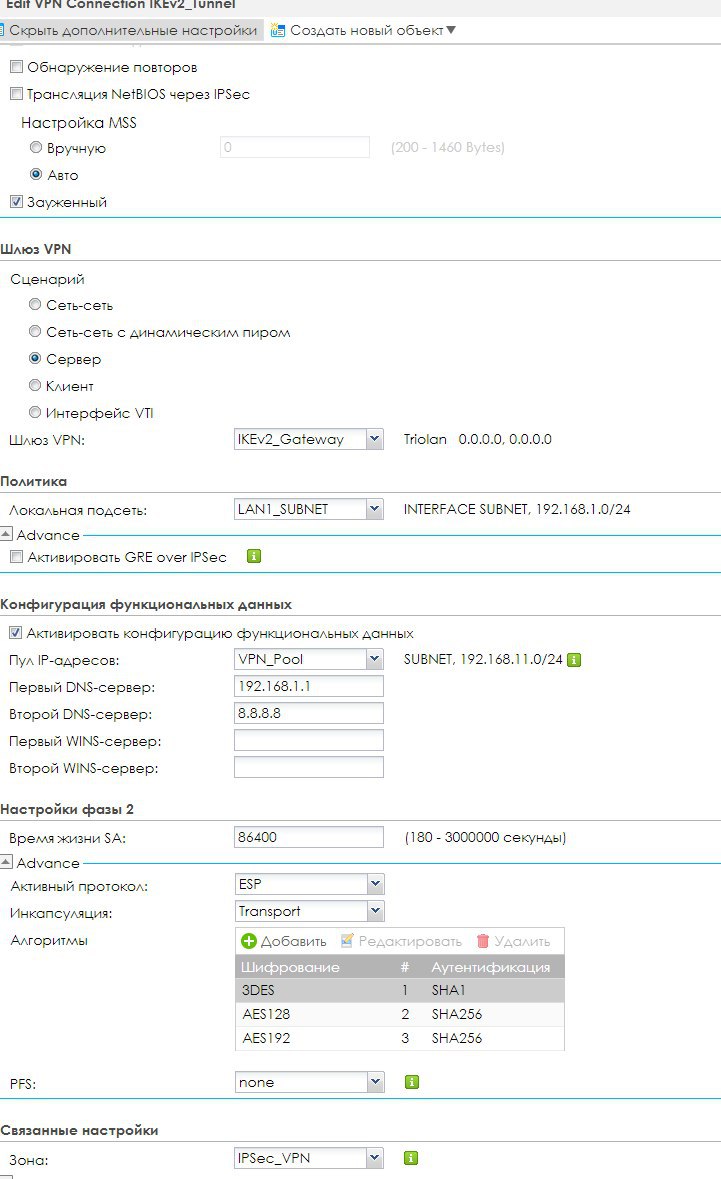Click the Первый DNS-сервер field 192.168.1.1

click(309, 686)
